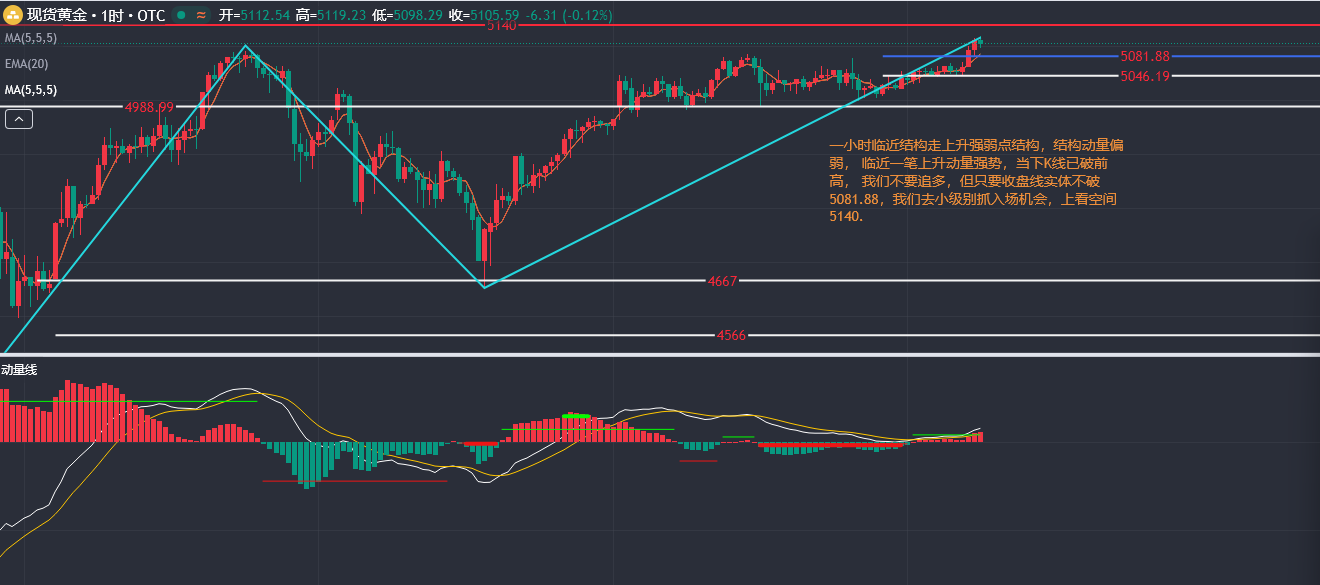
Task: Click the 4988.99 price level label
Action: (149, 106)
